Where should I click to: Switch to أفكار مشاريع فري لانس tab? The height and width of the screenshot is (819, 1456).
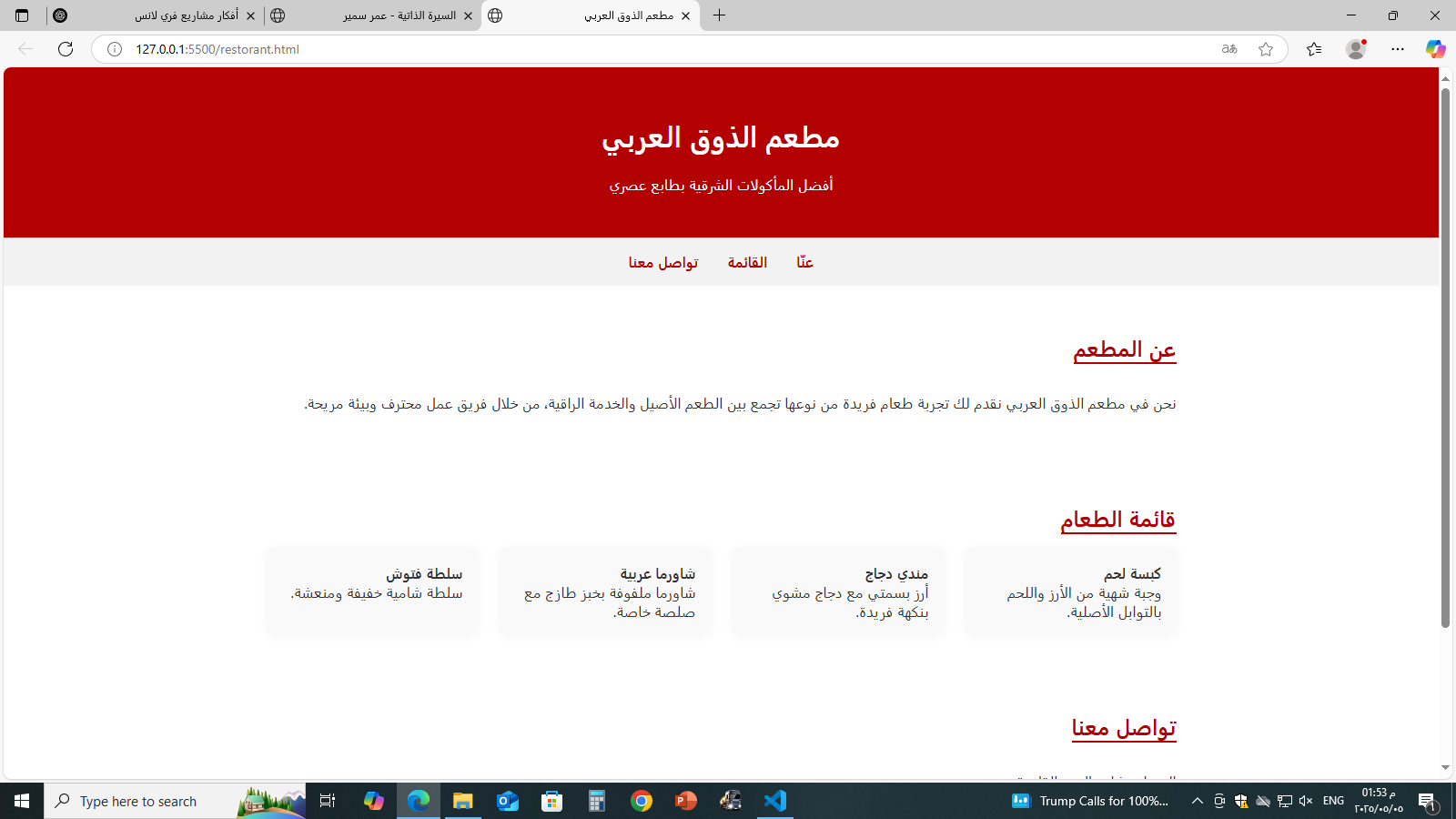[x=155, y=15]
